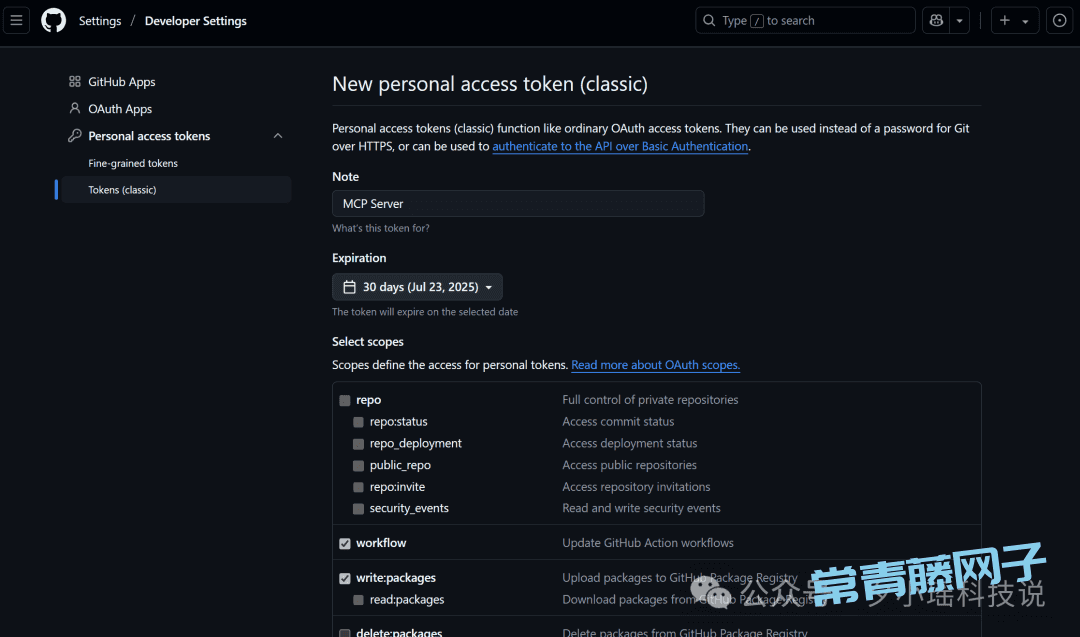This screenshot has width=1080, height=637.
Task: Open the hamburger navigation menu
Action: [x=16, y=21]
